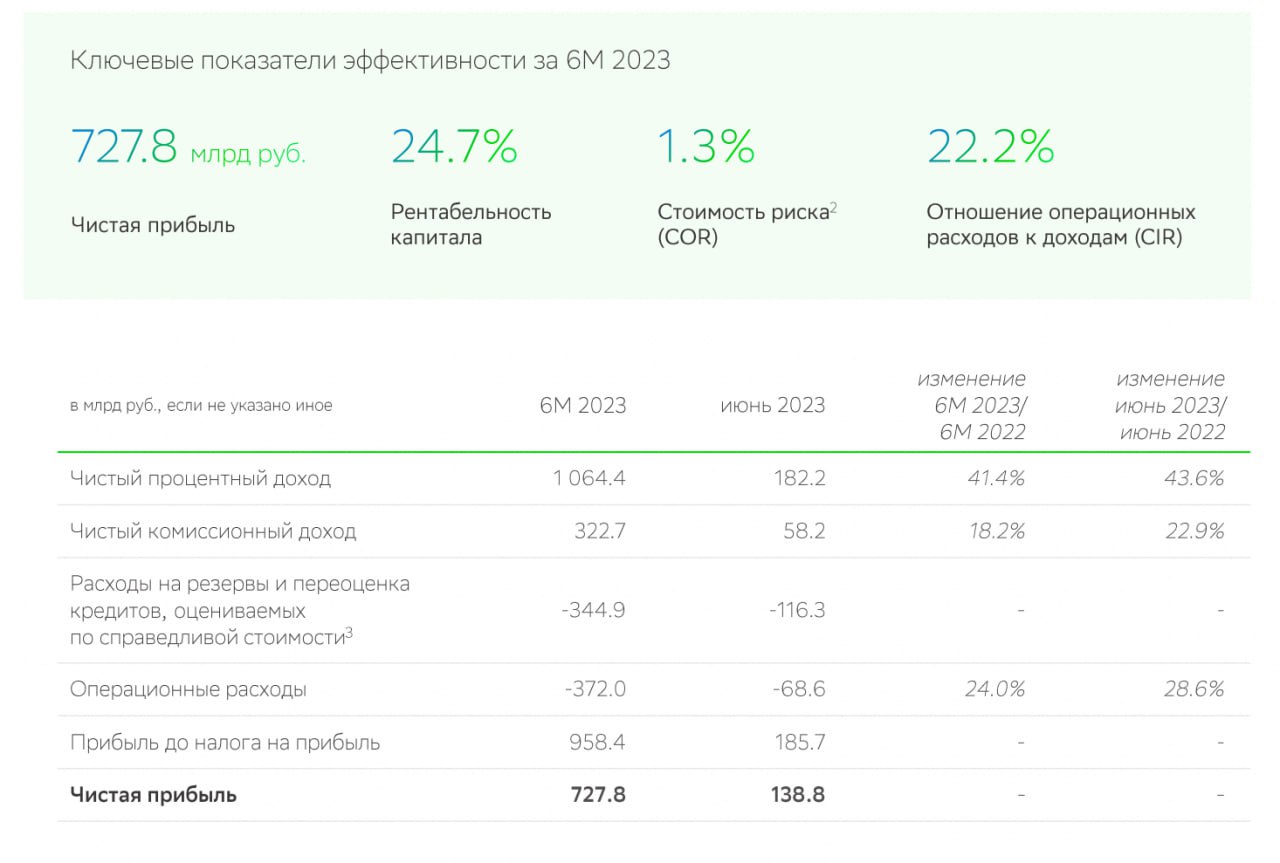Click the 'Стоимость риска (COR)' label
The image size is (1280, 863).
pyautogui.click(x=747, y=225)
